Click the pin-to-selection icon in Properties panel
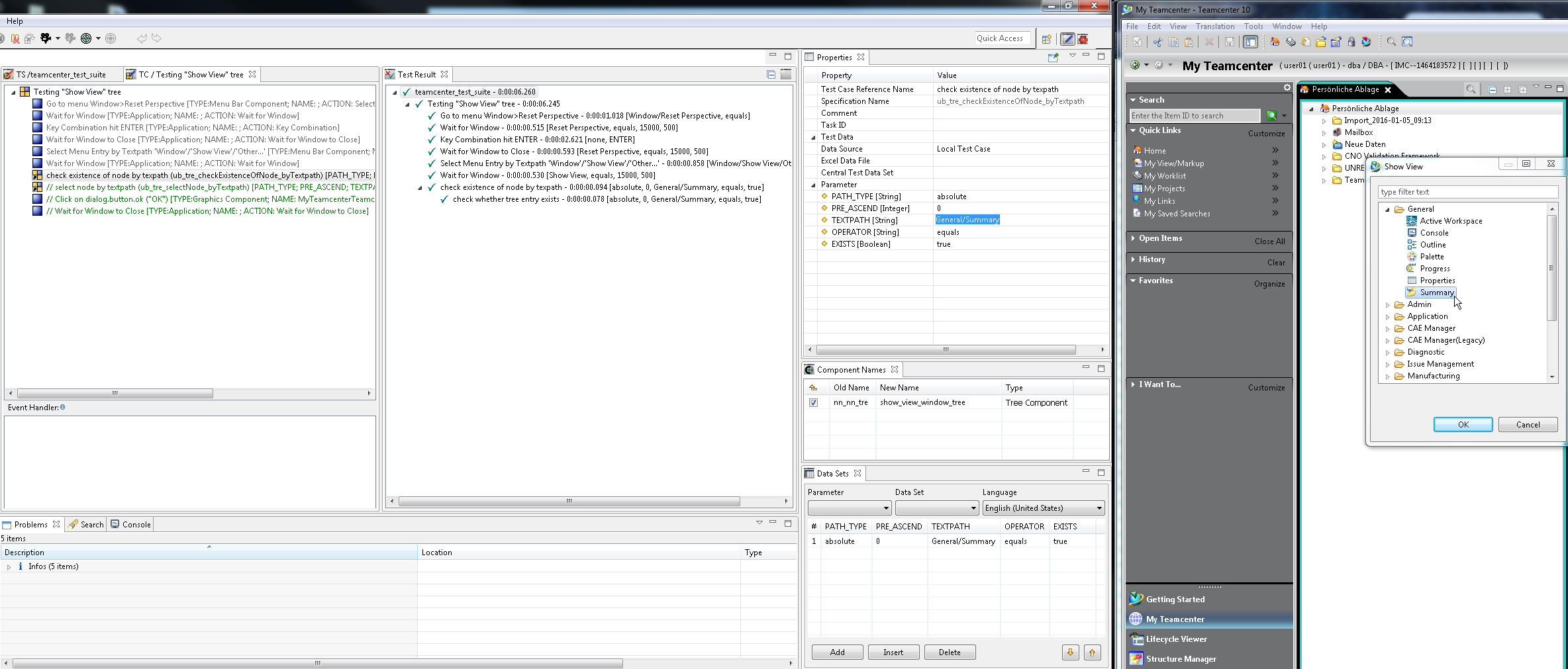This screenshot has width=1568, height=669. click(1053, 57)
